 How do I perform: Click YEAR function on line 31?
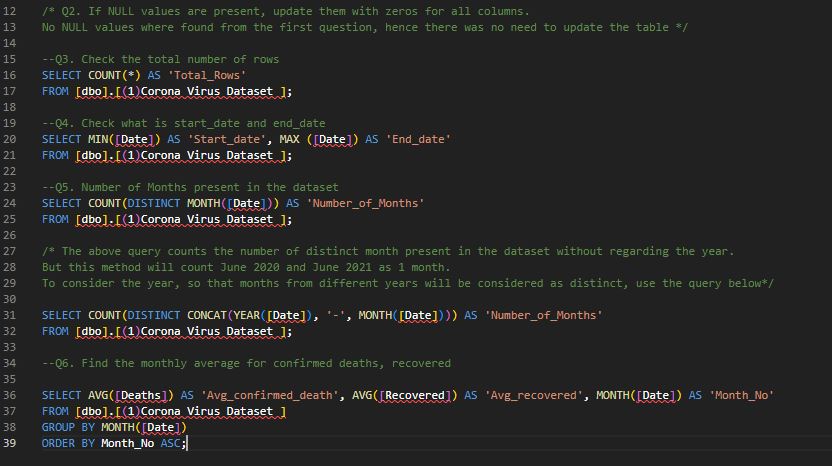[x=246, y=315]
